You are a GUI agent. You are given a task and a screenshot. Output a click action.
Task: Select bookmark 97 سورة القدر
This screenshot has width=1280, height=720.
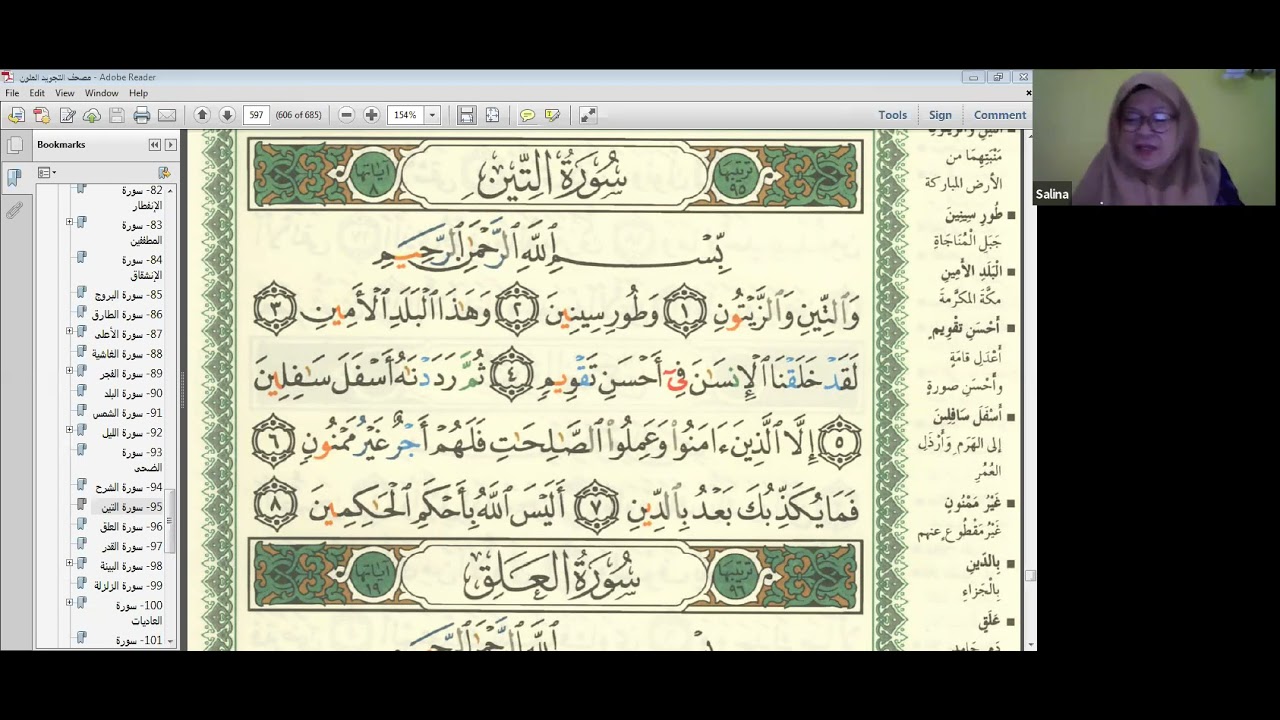[x=131, y=547]
